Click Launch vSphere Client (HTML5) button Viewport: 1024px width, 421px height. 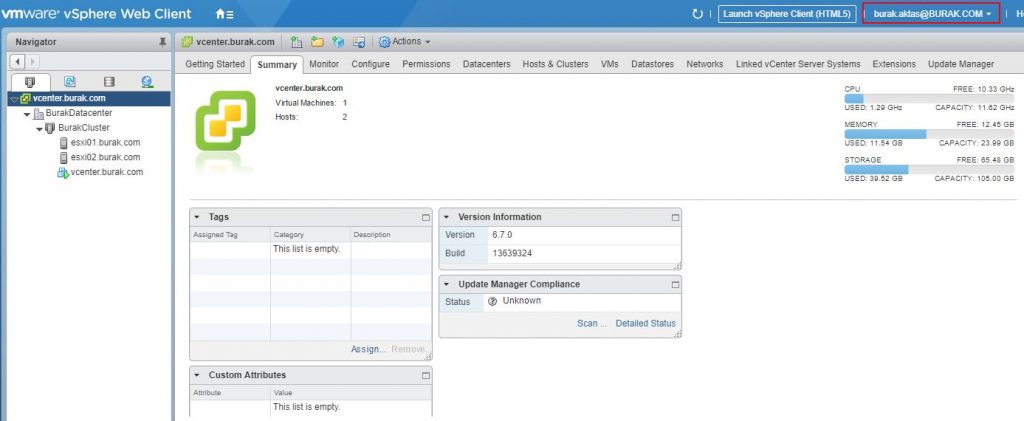(787, 14)
